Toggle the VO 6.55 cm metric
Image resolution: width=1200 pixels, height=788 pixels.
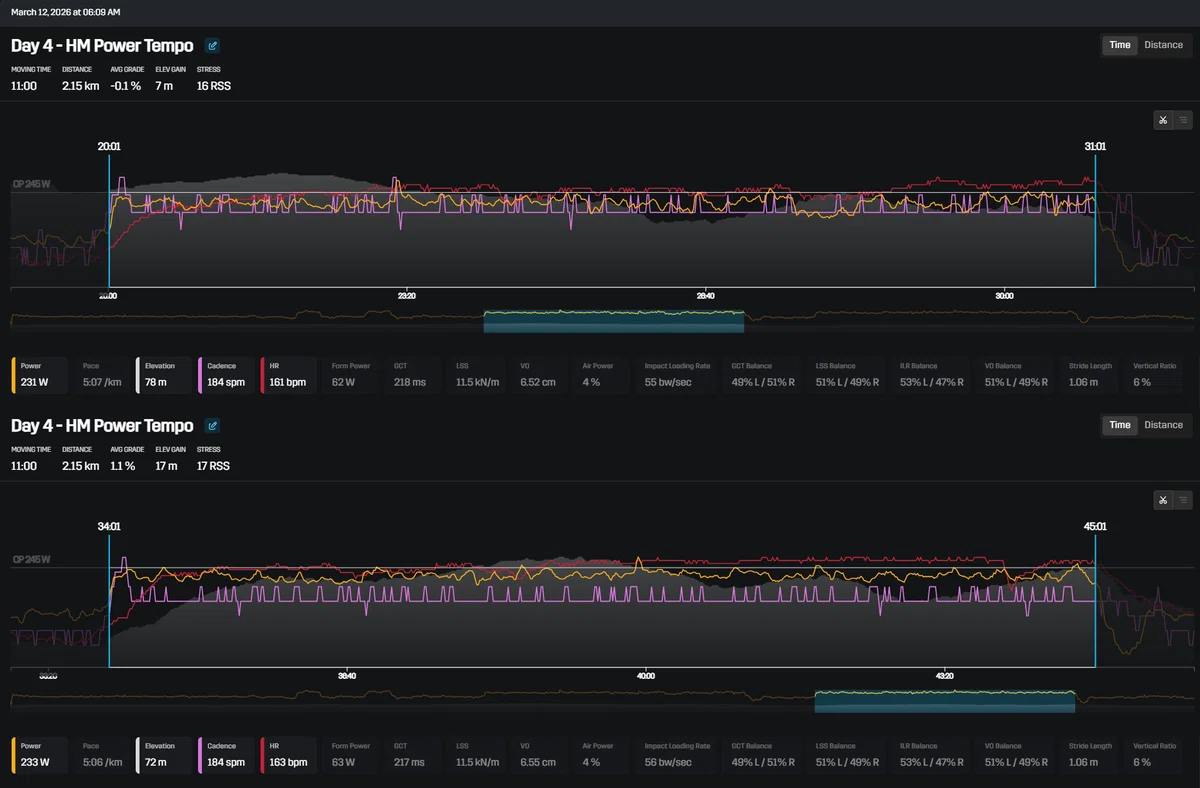coord(542,755)
